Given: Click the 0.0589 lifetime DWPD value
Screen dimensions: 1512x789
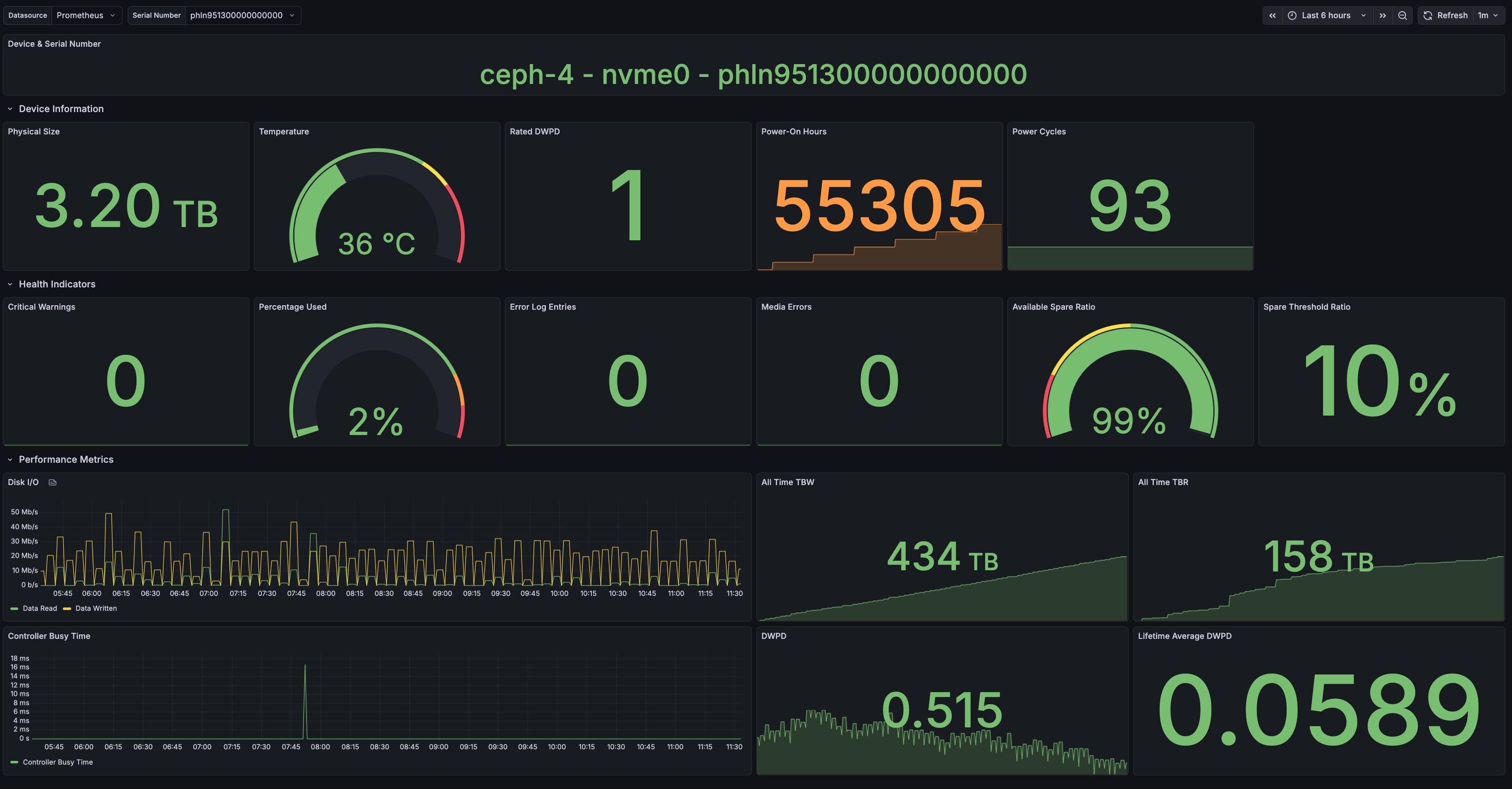Looking at the screenshot, I should coord(1318,710).
